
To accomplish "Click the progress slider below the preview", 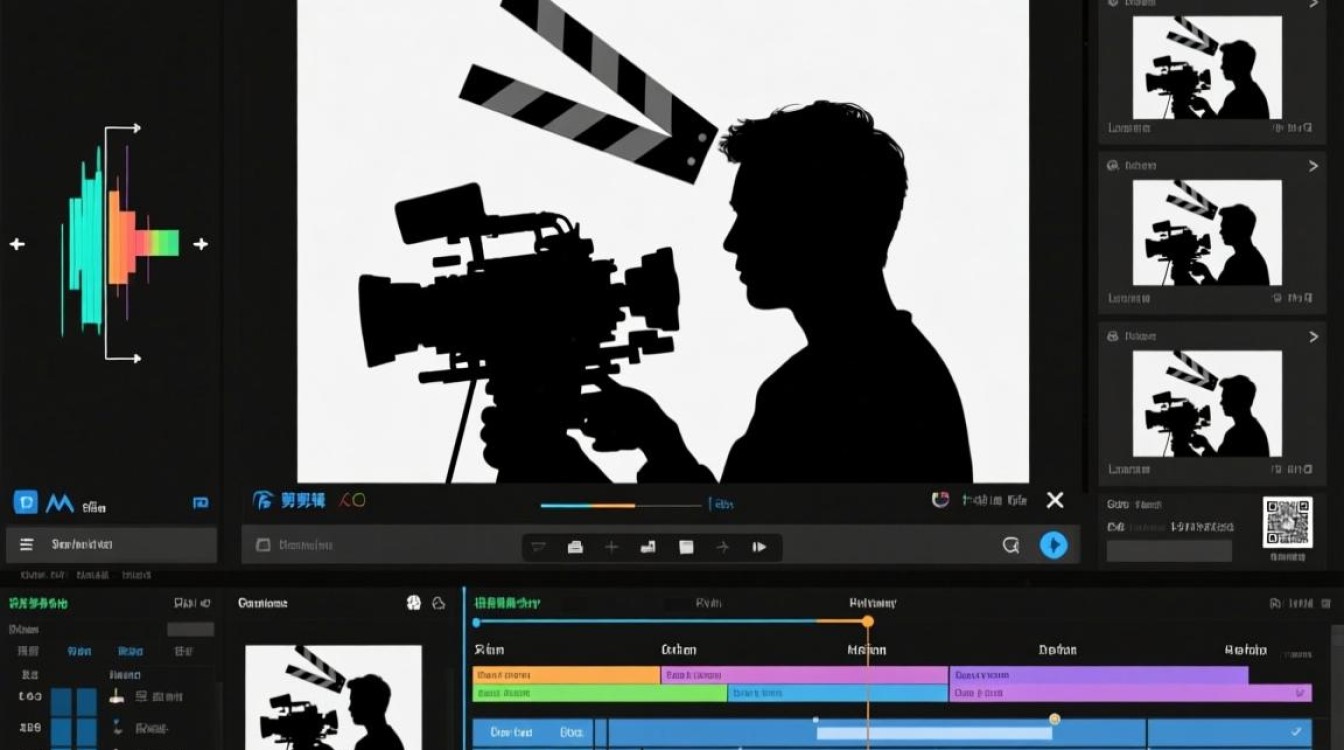I will click(x=620, y=505).
